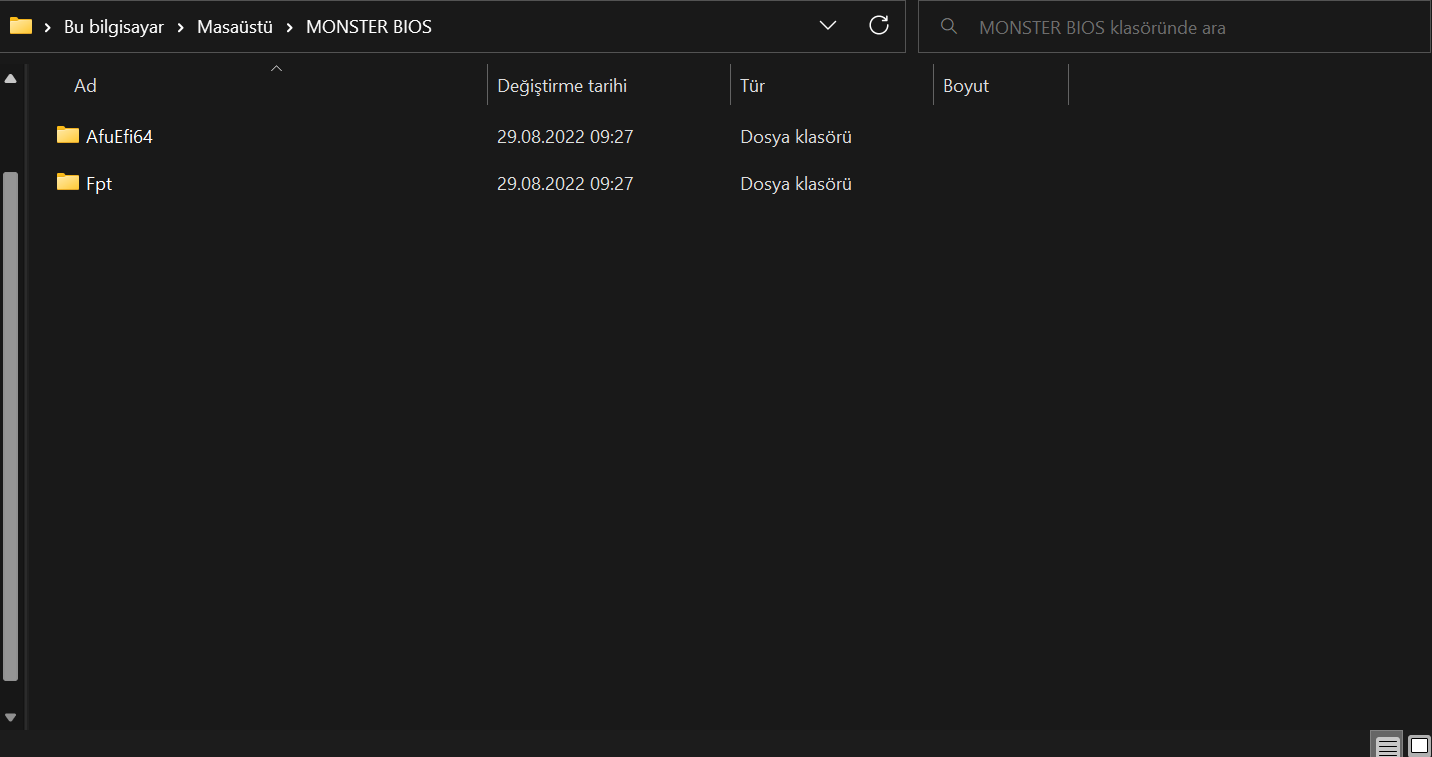Switch to large icons view layout
Screen dimensions: 1432x757
(1419, 746)
